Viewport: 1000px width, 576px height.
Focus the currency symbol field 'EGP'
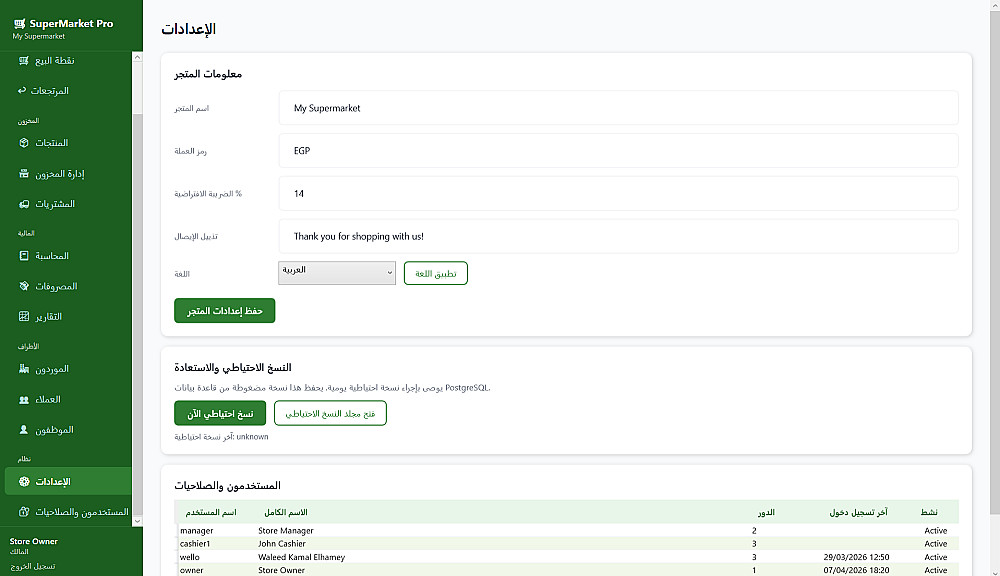(618, 151)
